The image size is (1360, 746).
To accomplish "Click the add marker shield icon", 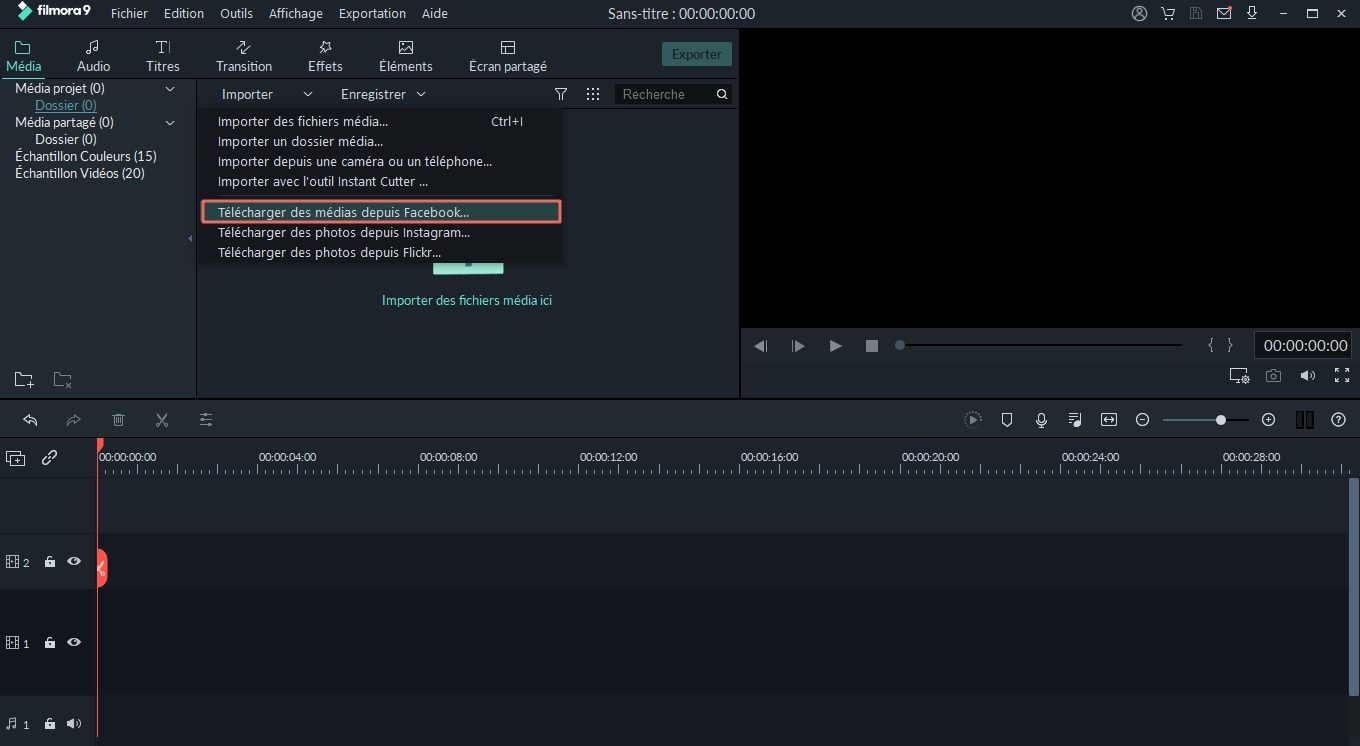I will (1007, 420).
